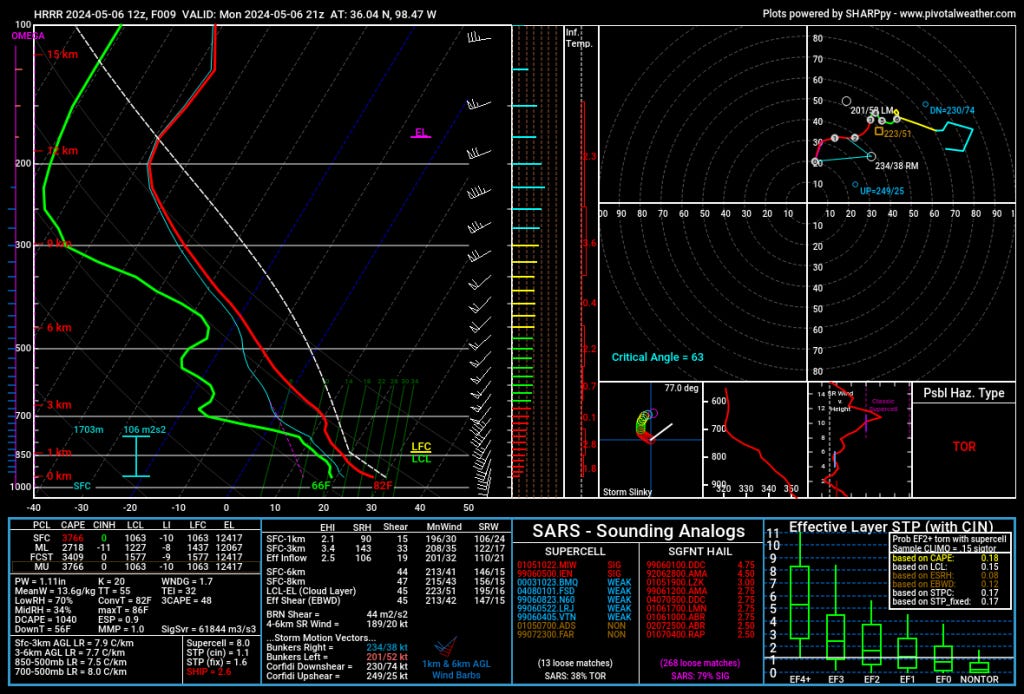Click the EF2 box plot label

tap(871, 680)
